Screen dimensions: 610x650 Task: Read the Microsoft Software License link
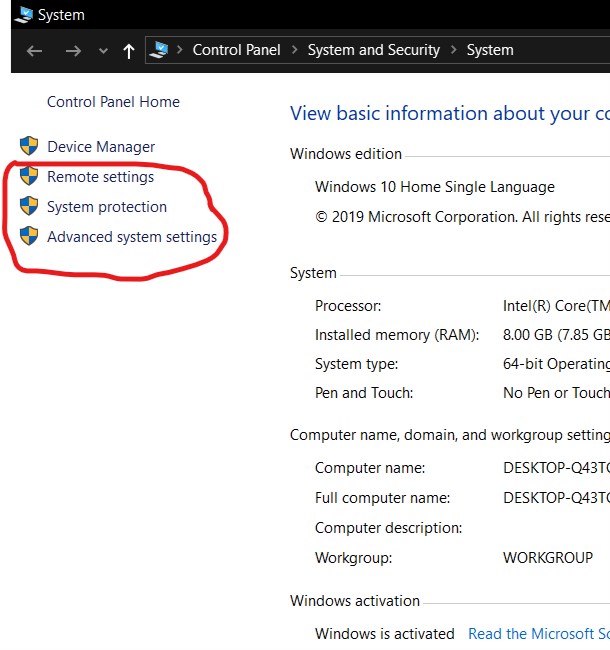click(538, 633)
